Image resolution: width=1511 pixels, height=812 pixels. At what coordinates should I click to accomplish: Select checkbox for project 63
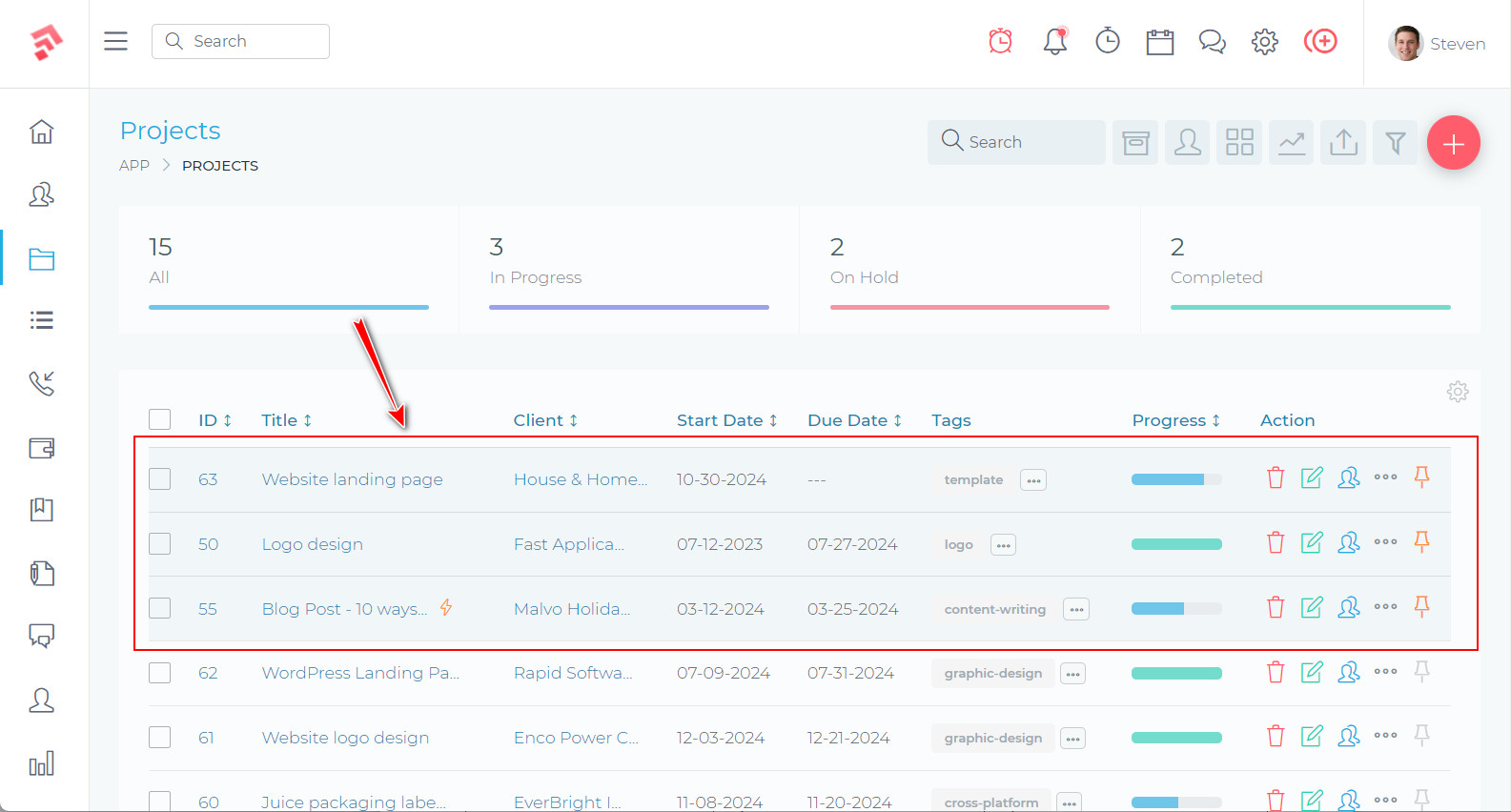pyautogui.click(x=160, y=478)
